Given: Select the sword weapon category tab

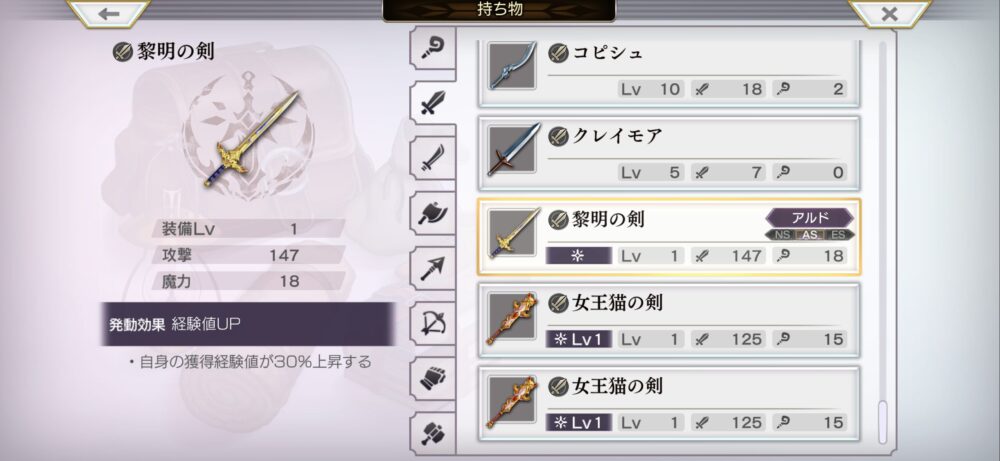Looking at the screenshot, I should click(433, 102).
